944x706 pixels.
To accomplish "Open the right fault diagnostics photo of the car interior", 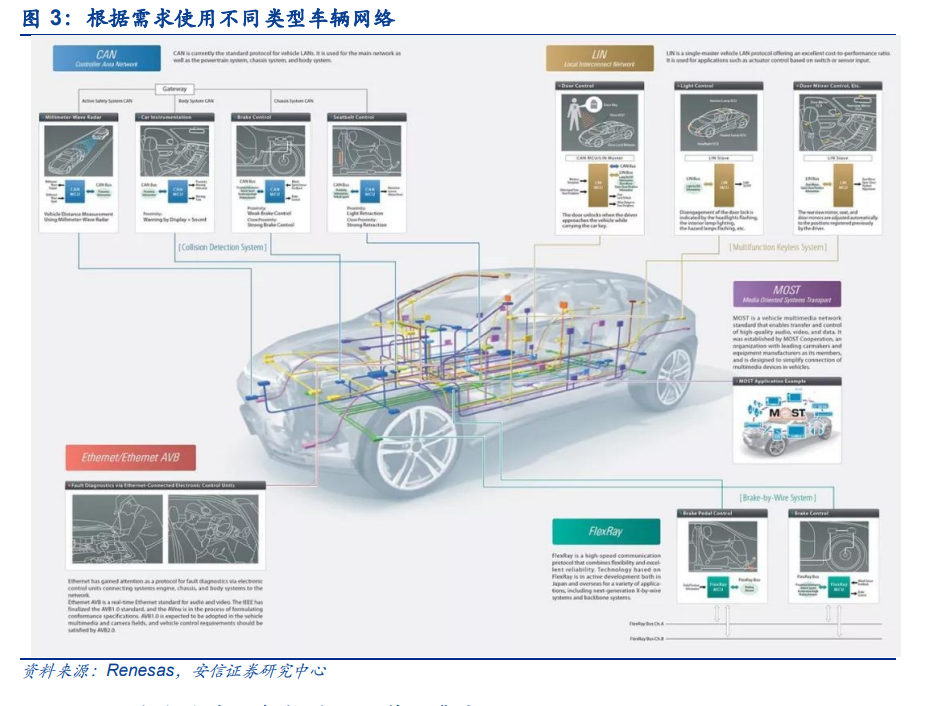I will (x=213, y=529).
